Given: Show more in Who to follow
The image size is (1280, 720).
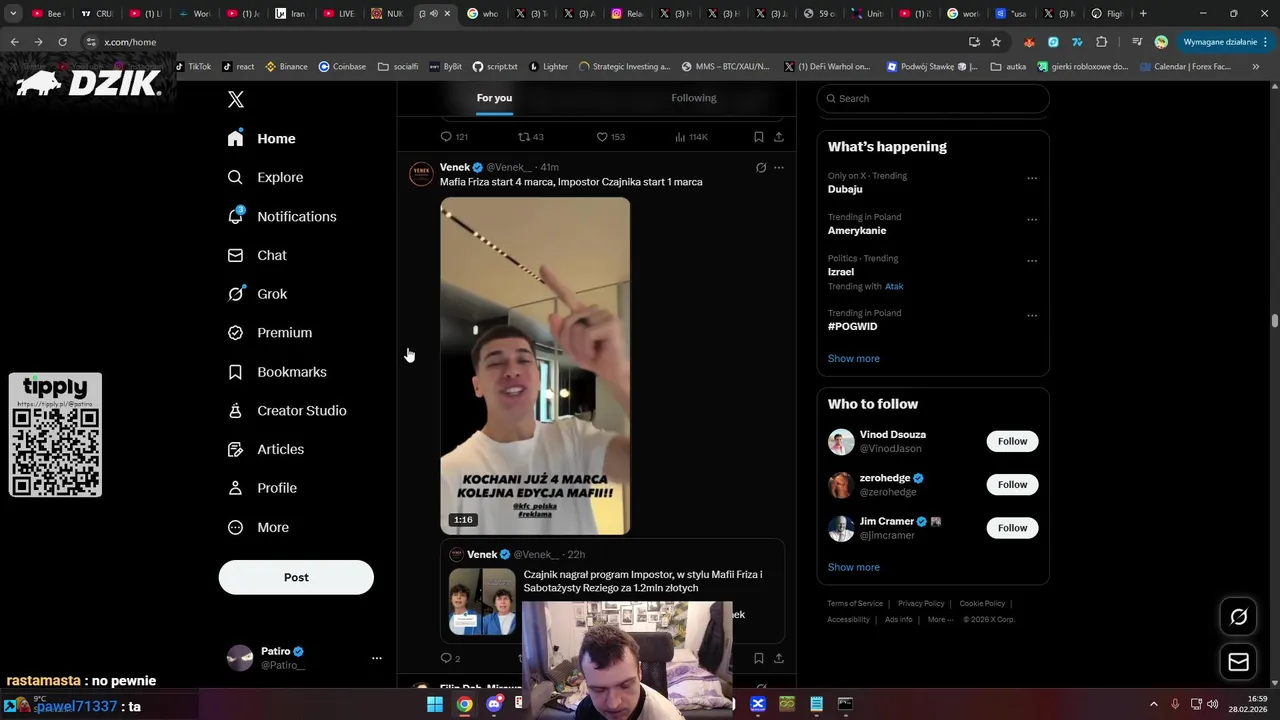Looking at the screenshot, I should (854, 567).
